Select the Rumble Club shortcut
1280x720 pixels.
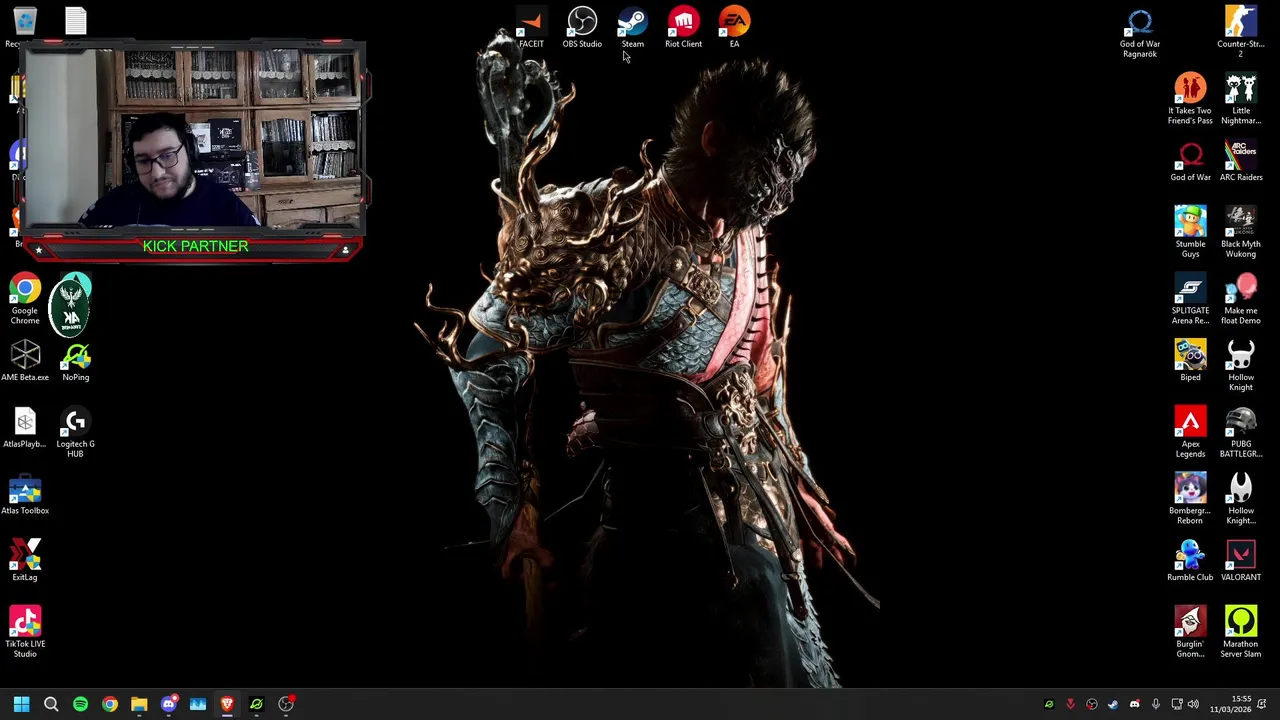tap(1190, 561)
